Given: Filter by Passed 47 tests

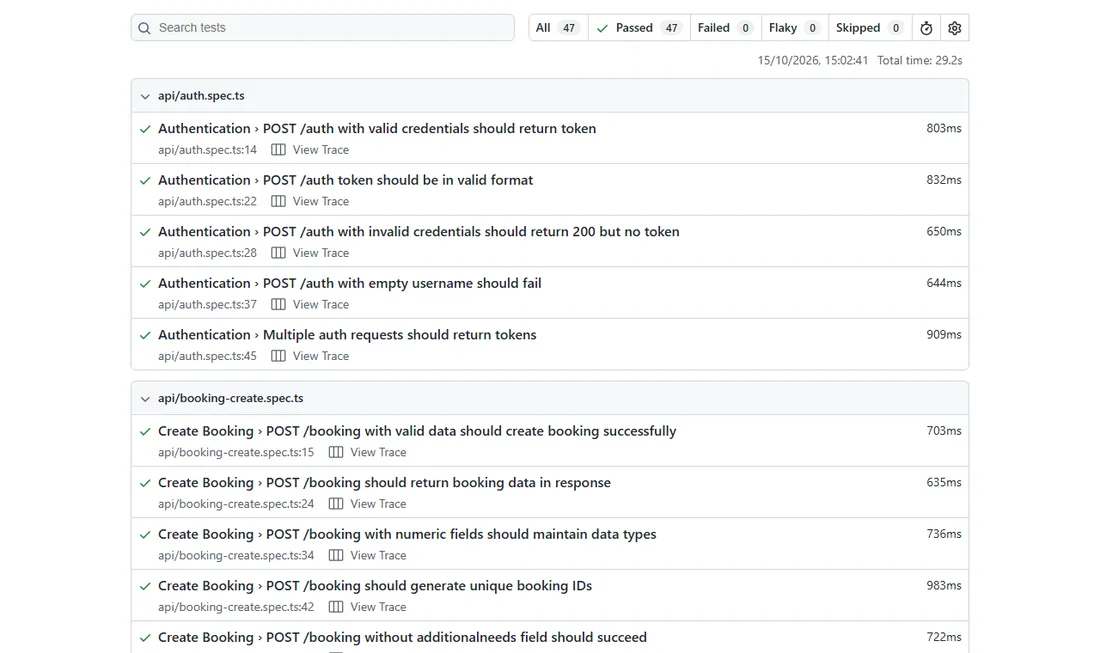Looking at the screenshot, I should coord(639,28).
